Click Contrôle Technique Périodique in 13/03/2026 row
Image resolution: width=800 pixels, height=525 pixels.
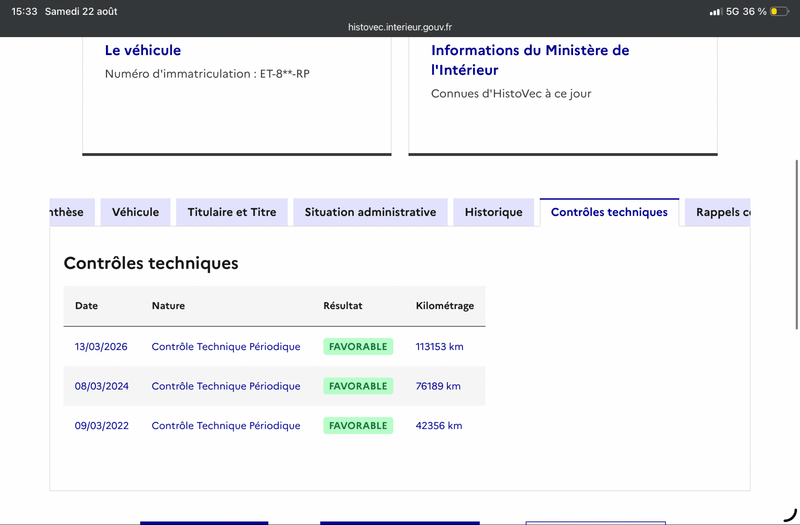(x=226, y=346)
